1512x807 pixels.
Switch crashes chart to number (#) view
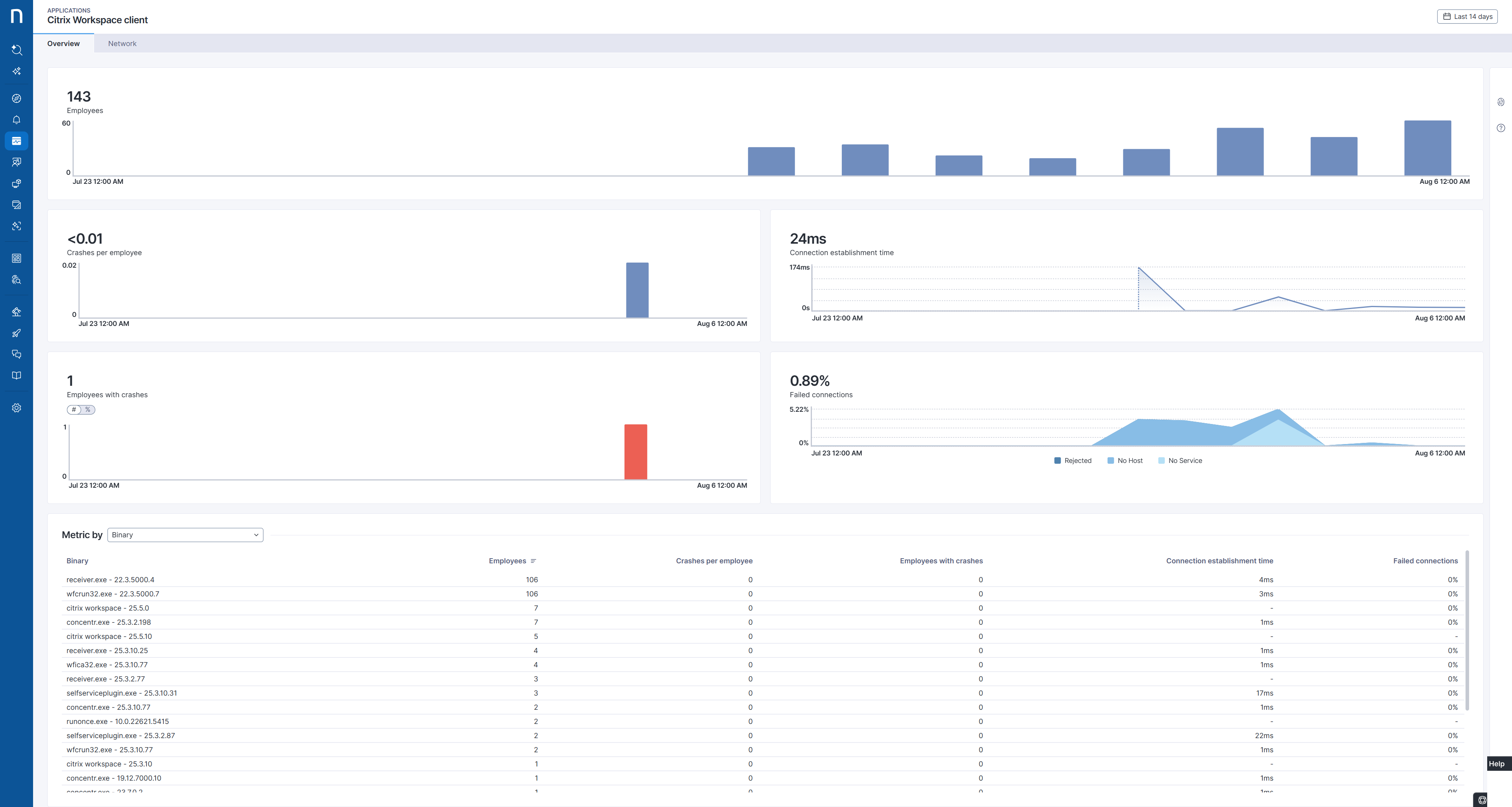(x=74, y=410)
